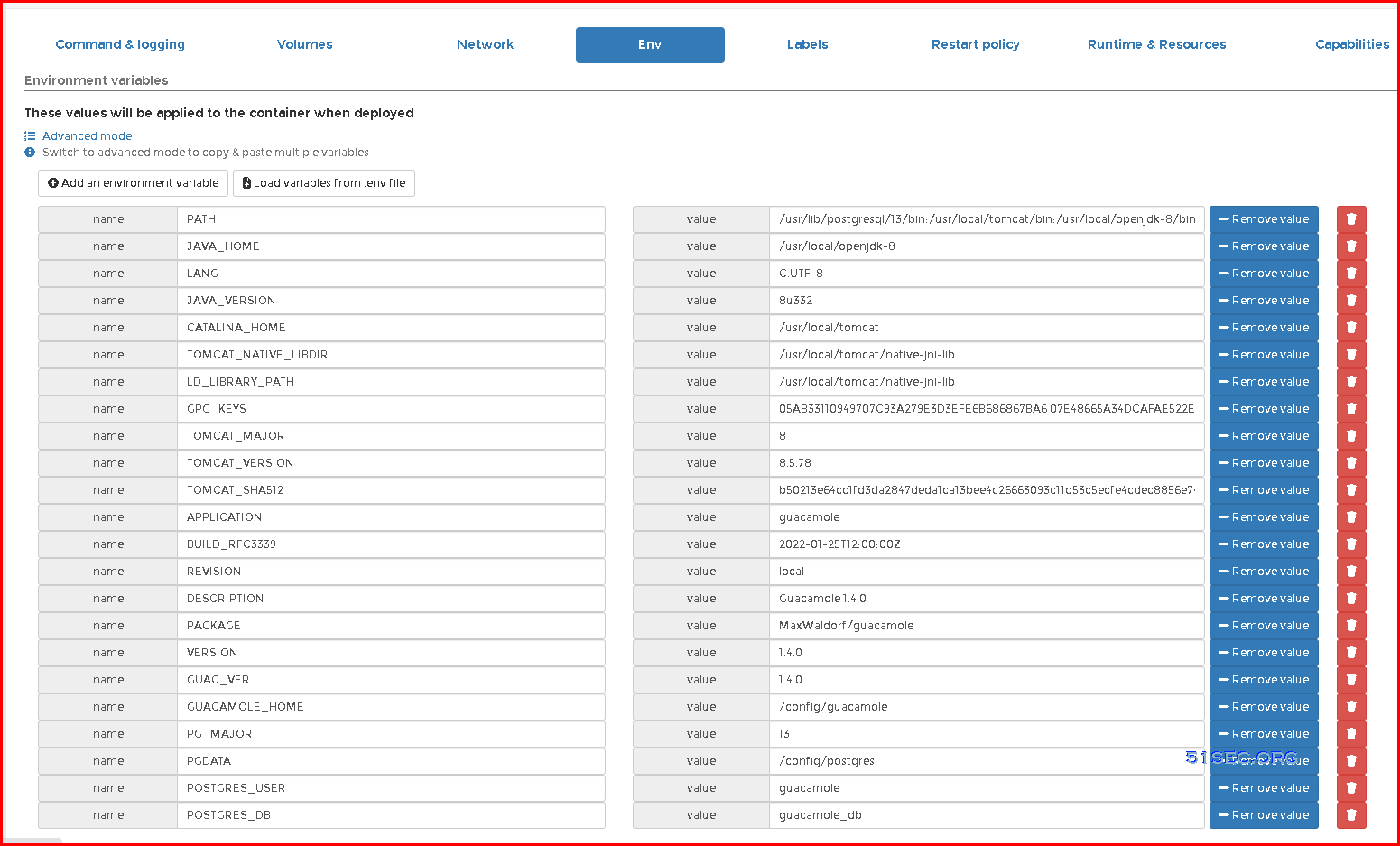Click the MaxWaldorf/guacamole value field
Screen dimensions: 1400x846
987,626
